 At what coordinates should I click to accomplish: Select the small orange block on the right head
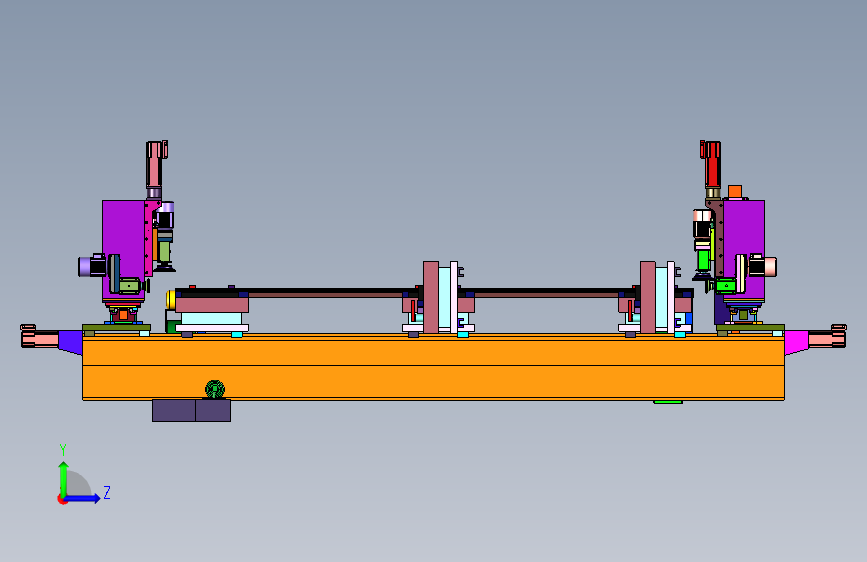tap(735, 192)
